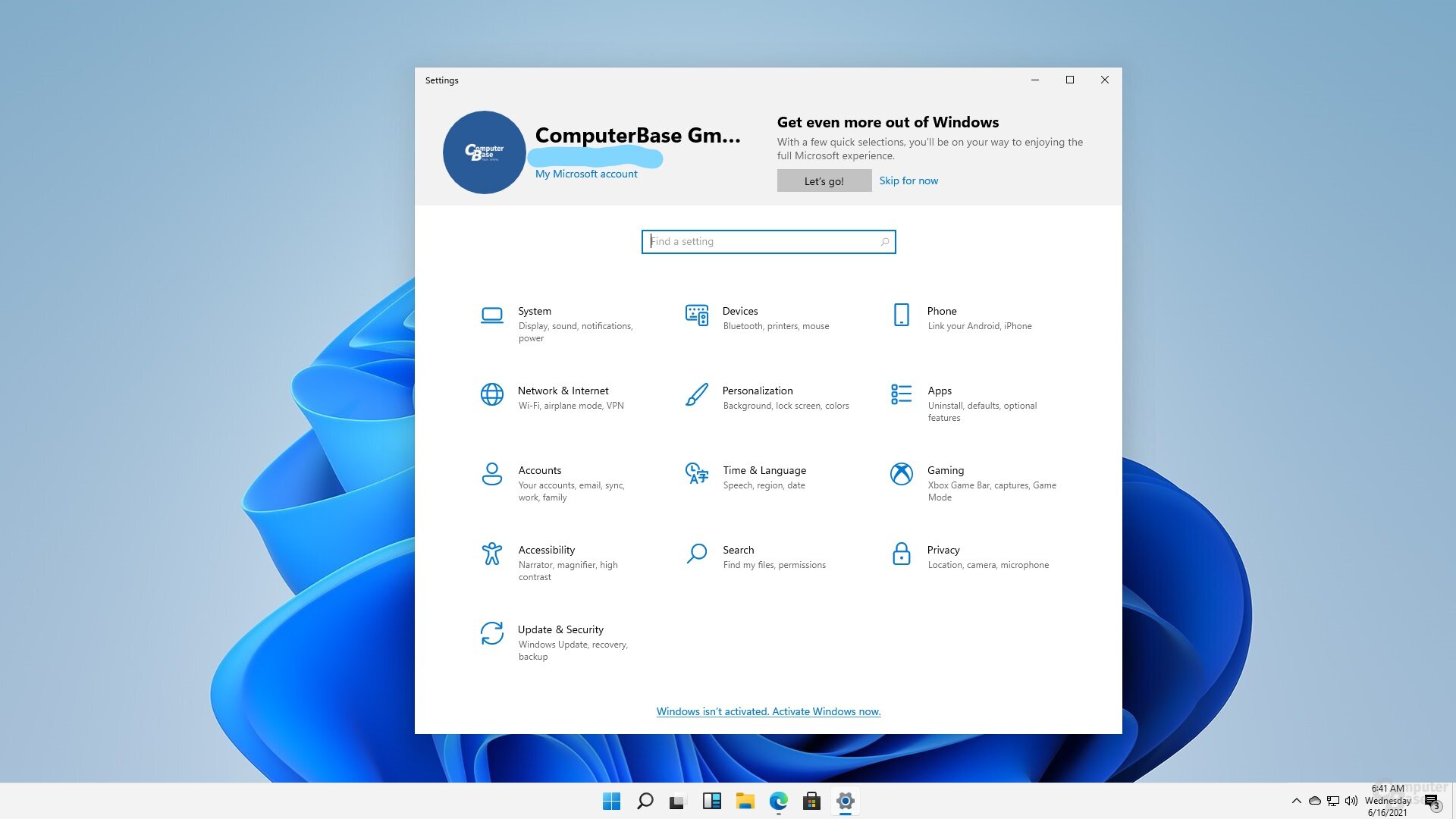Click Update & Security refresh icon
The width and height of the screenshot is (1456, 819).
point(491,633)
